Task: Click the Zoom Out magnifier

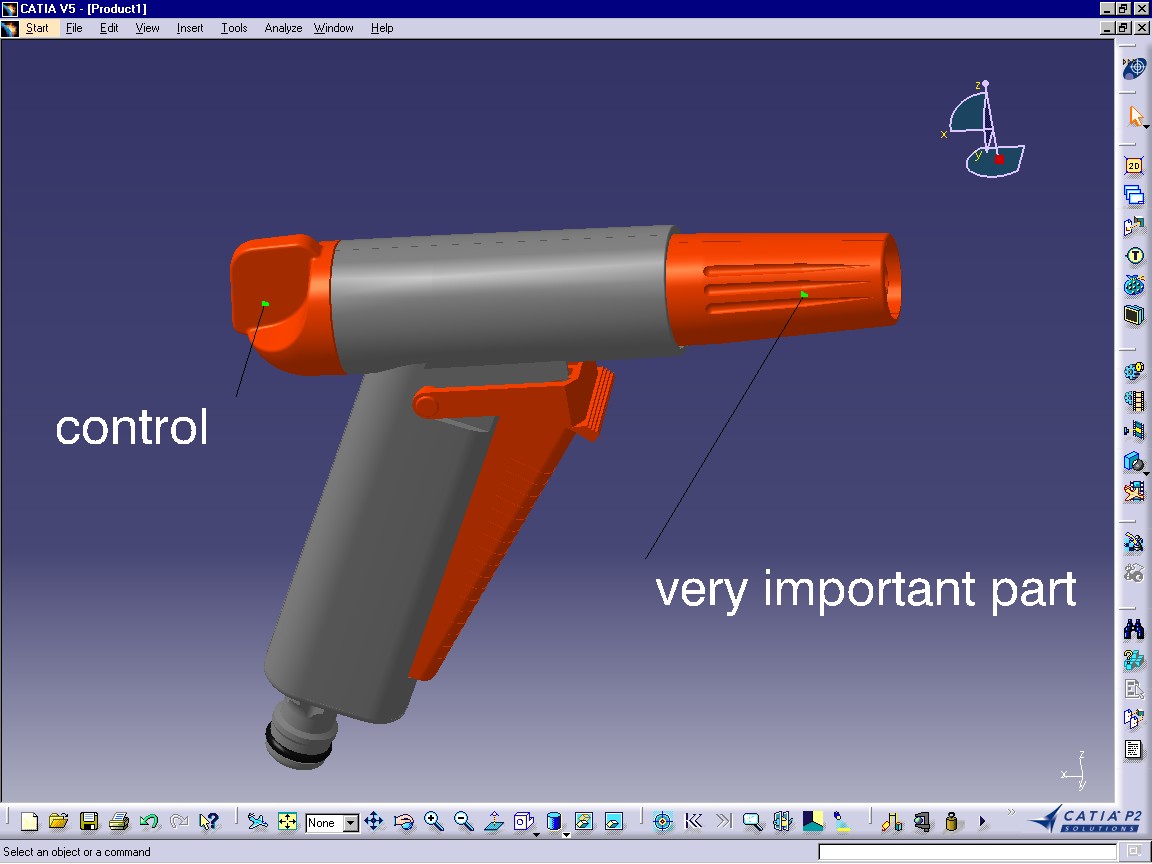Action: 463,822
